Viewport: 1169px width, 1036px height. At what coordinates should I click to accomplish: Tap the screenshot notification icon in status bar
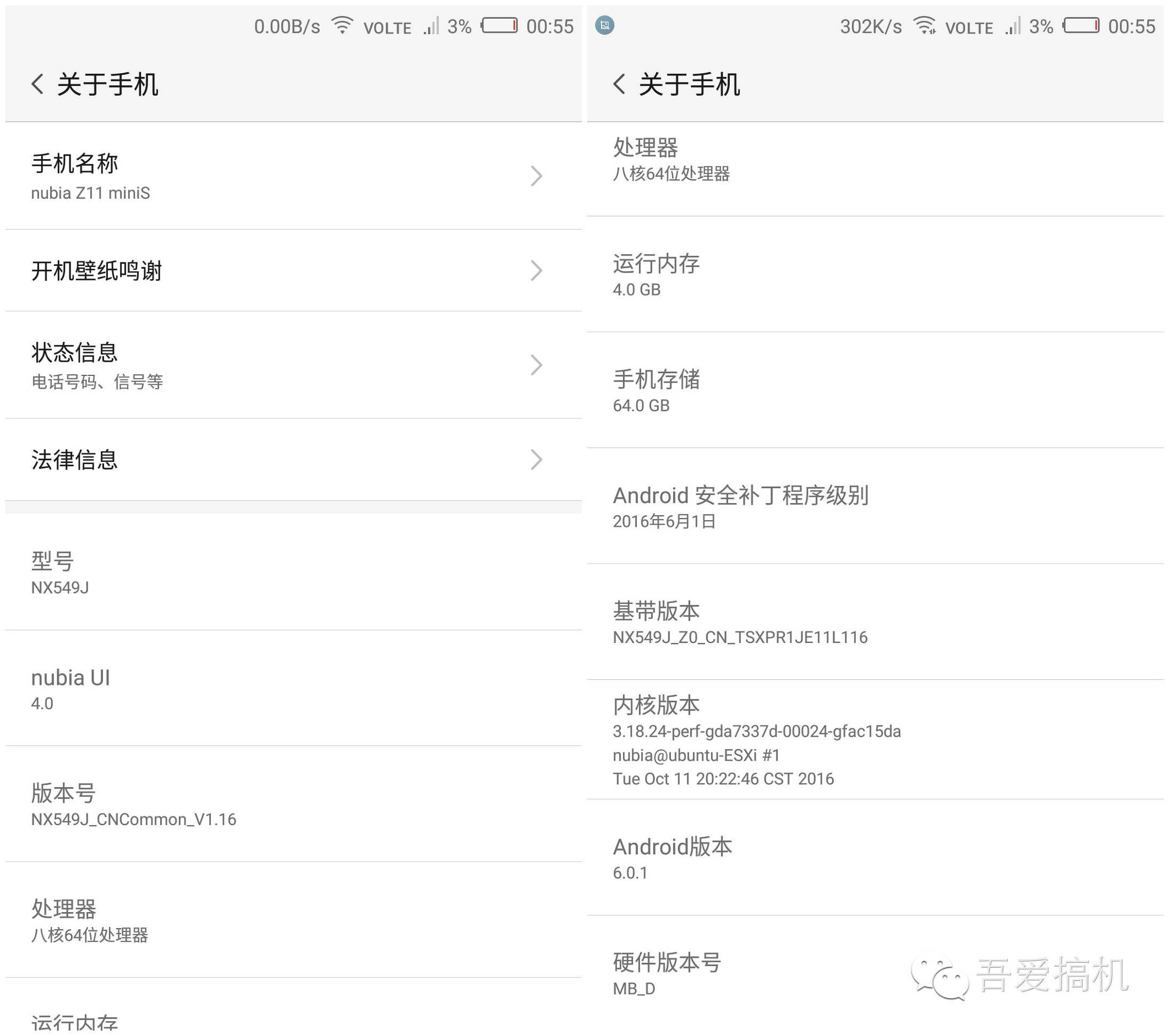[604, 25]
